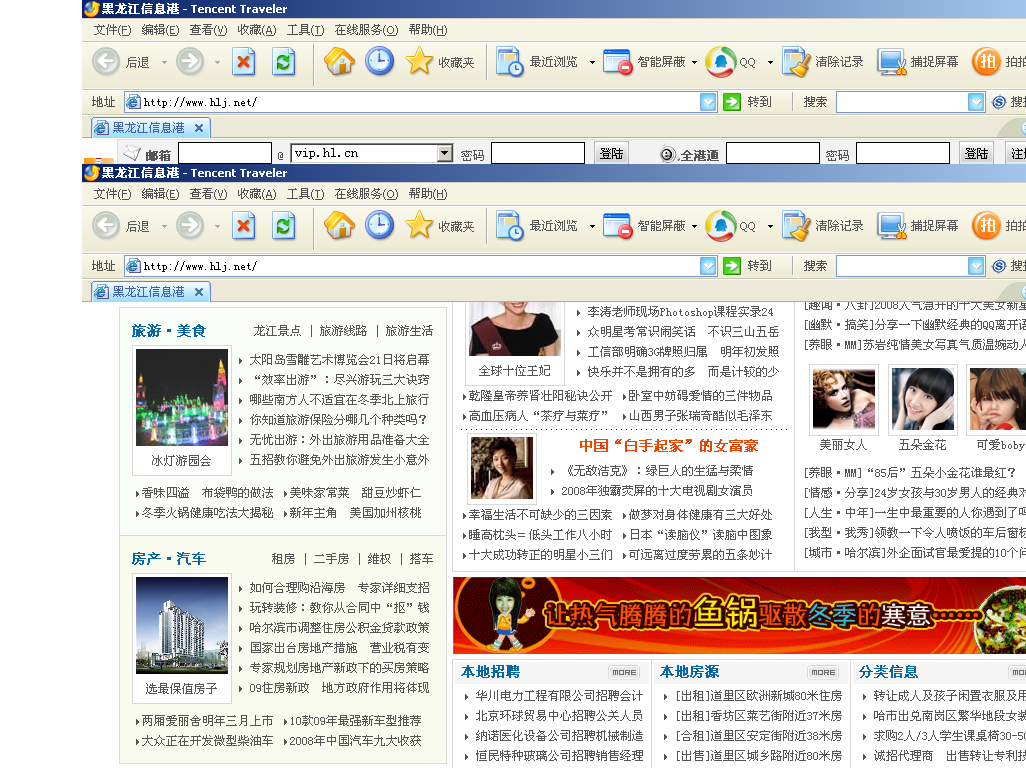The height and width of the screenshot is (768, 1026).
Task: Open 收藏夹 star favorites in the upper toolbar
Action: pyautogui.click(x=420, y=62)
